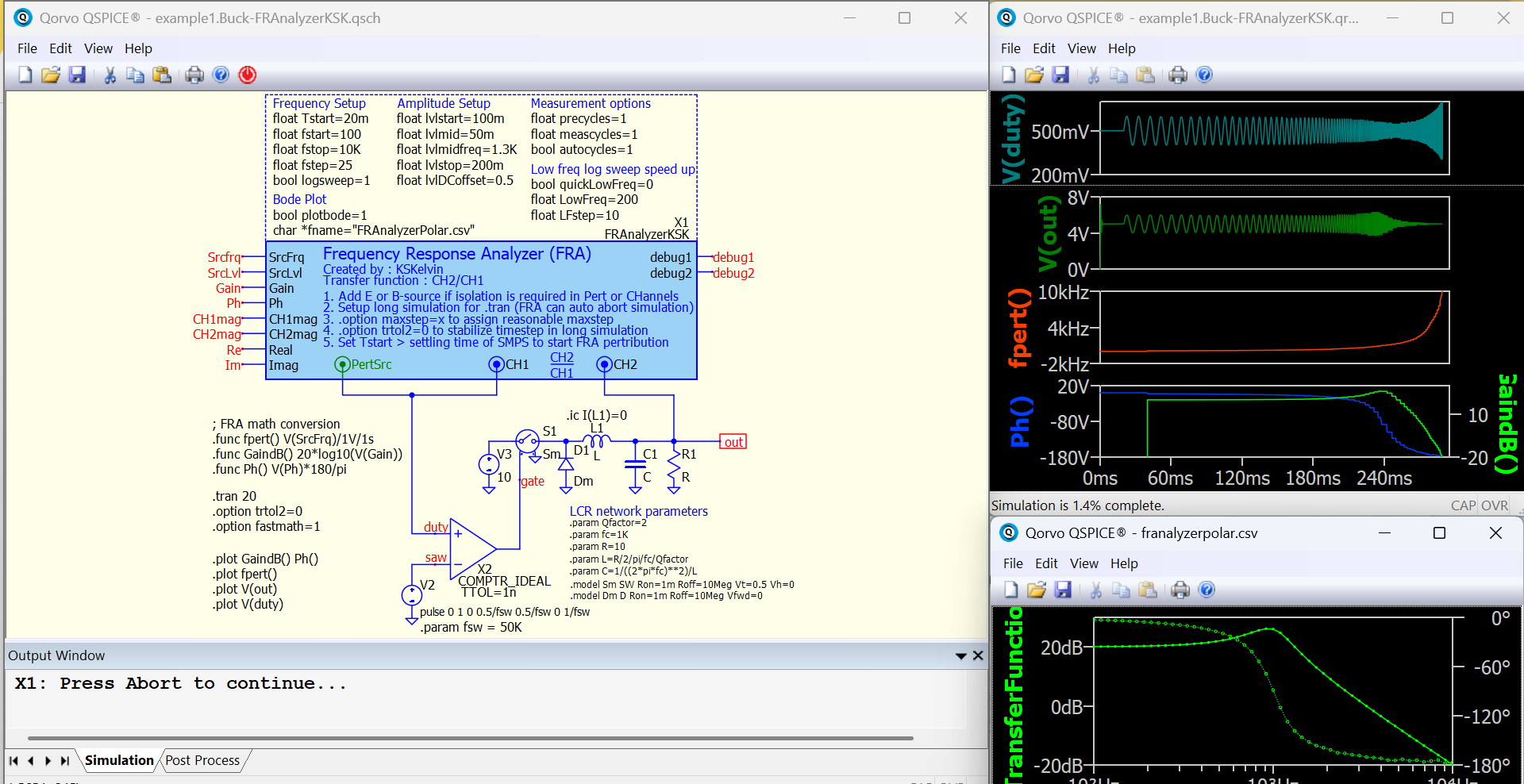The image size is (1524, 784).
Task: Click red Abort simulation power icon
Action: [248, 75]
